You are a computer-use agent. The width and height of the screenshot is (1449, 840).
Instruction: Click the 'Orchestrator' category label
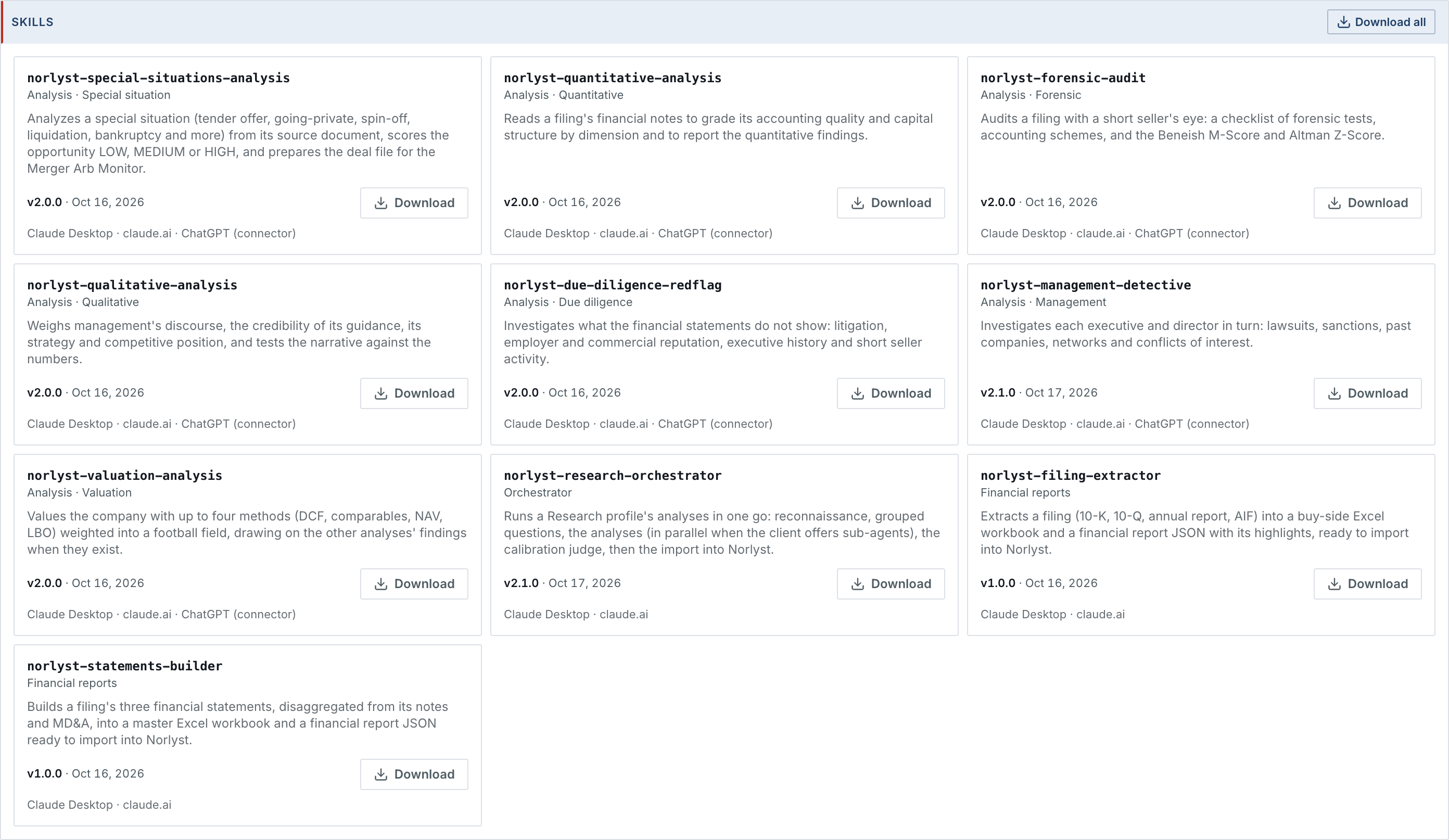538,493
